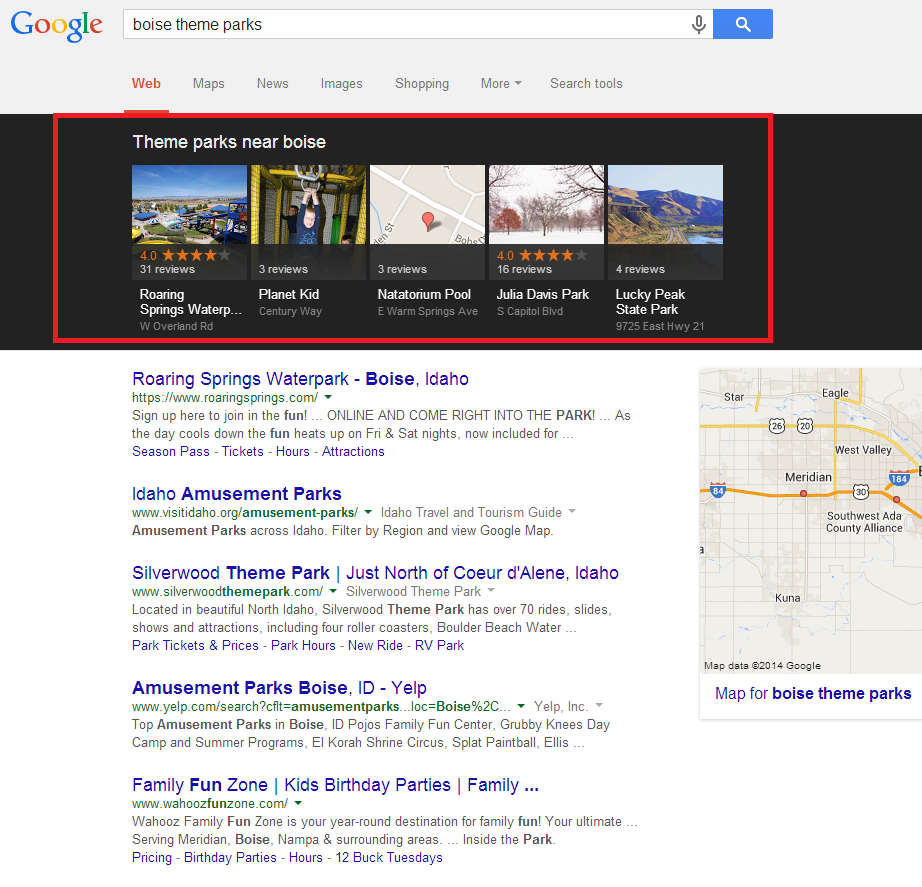
Task: Open the Birthday Parties sitelink
Action: point(230,858)
